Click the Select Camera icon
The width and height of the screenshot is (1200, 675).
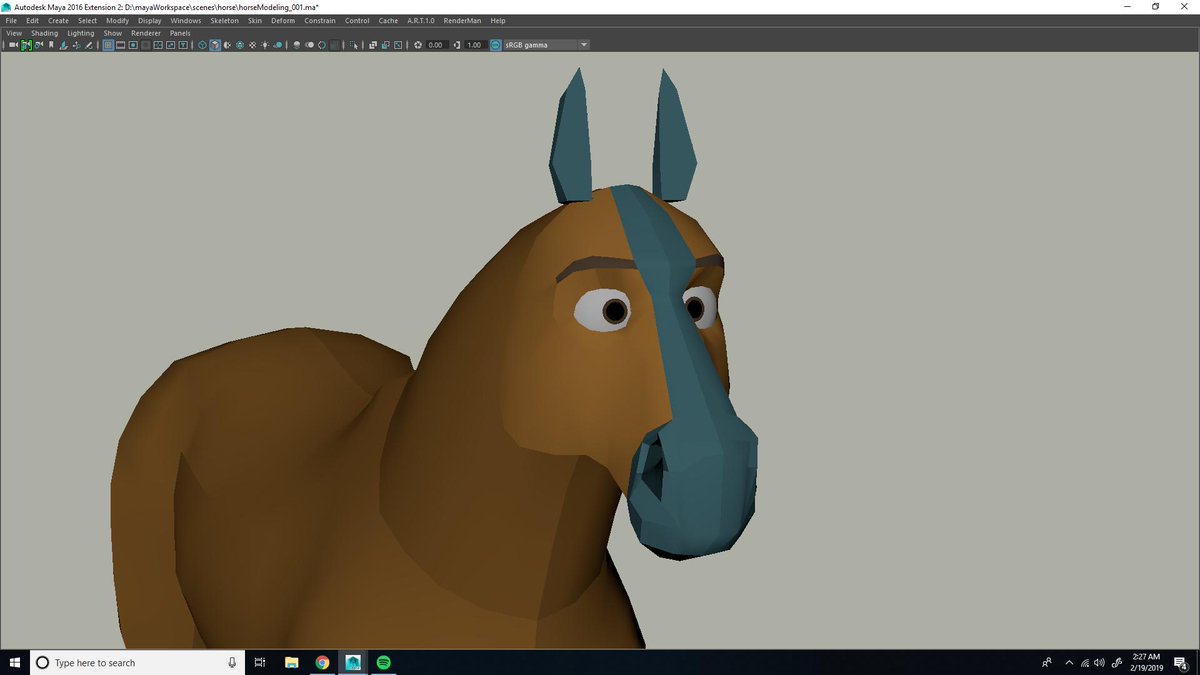click(14, 45)
